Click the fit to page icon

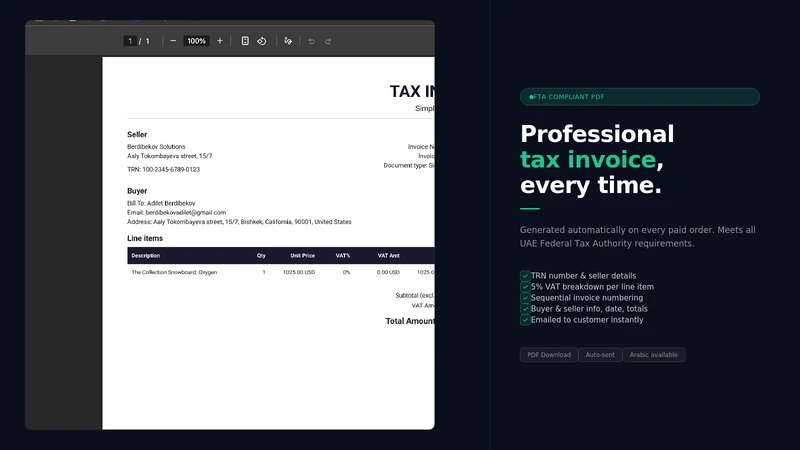pyautogui.click(x=245, y=41)
